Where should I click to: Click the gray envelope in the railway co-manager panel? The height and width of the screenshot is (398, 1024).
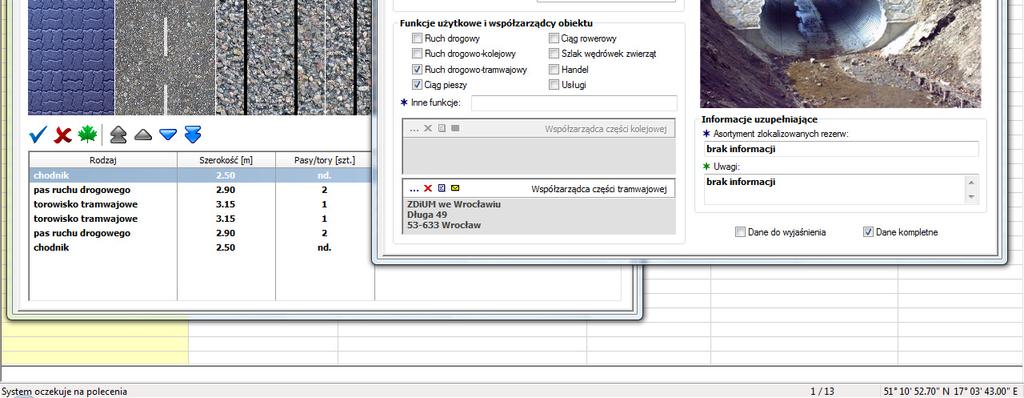click(455, 128)
